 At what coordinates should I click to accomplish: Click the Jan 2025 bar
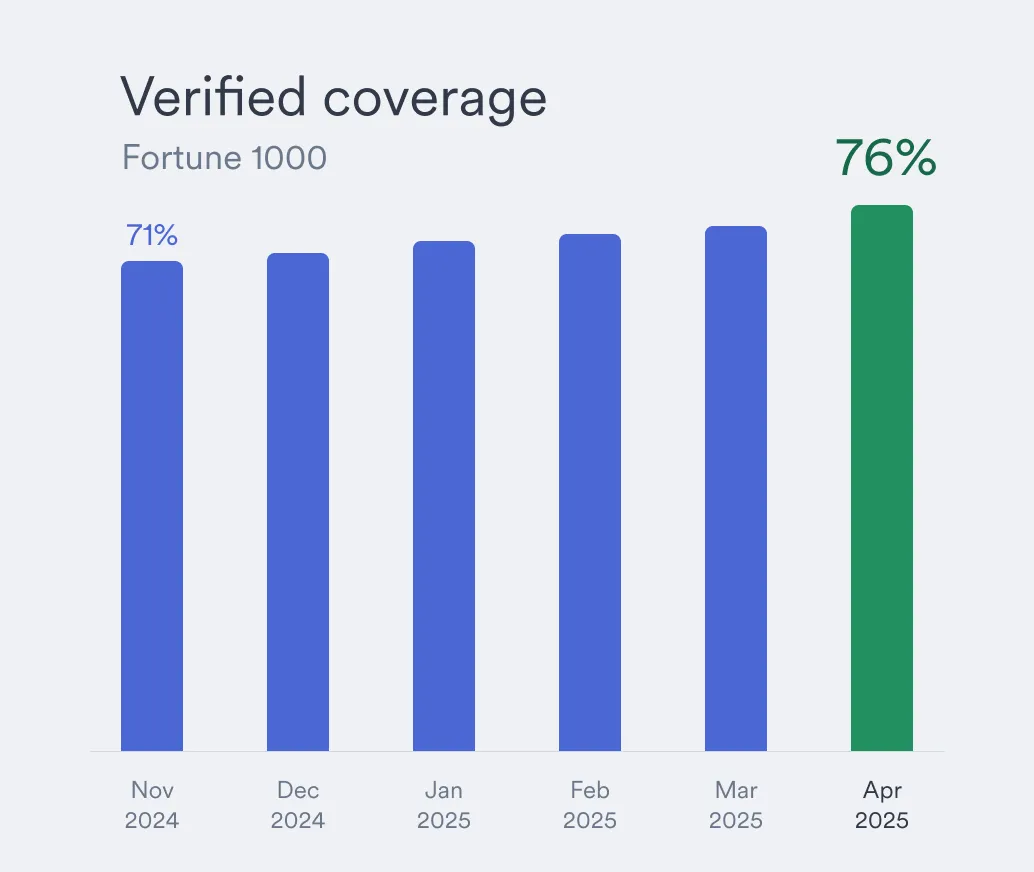444,496
